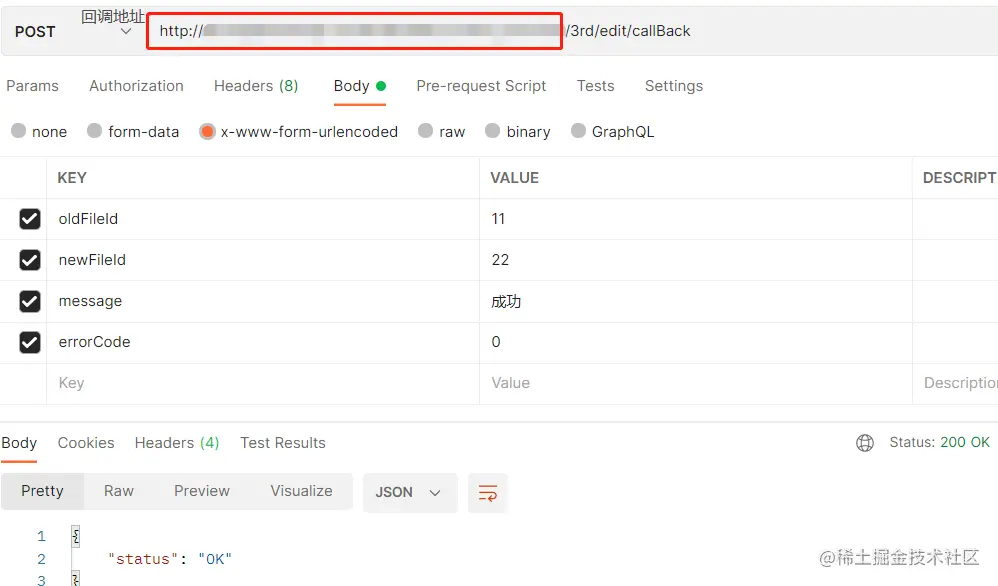Screen dimensions: 998x586
Task: Select the binary body type
Action: click(x=492, y=131)
